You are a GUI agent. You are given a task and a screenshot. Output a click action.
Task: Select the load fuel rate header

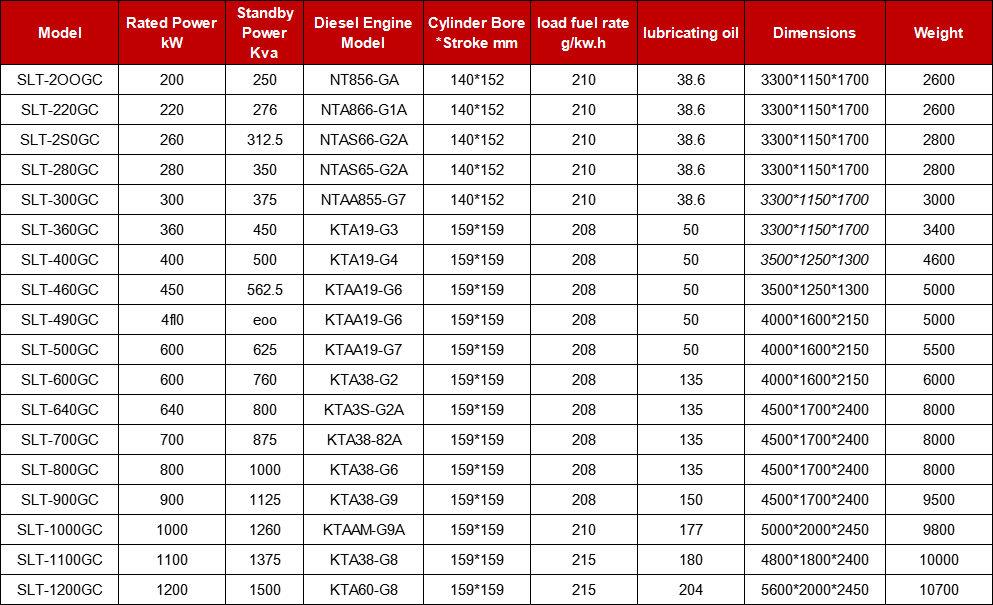tap(583, 33)
